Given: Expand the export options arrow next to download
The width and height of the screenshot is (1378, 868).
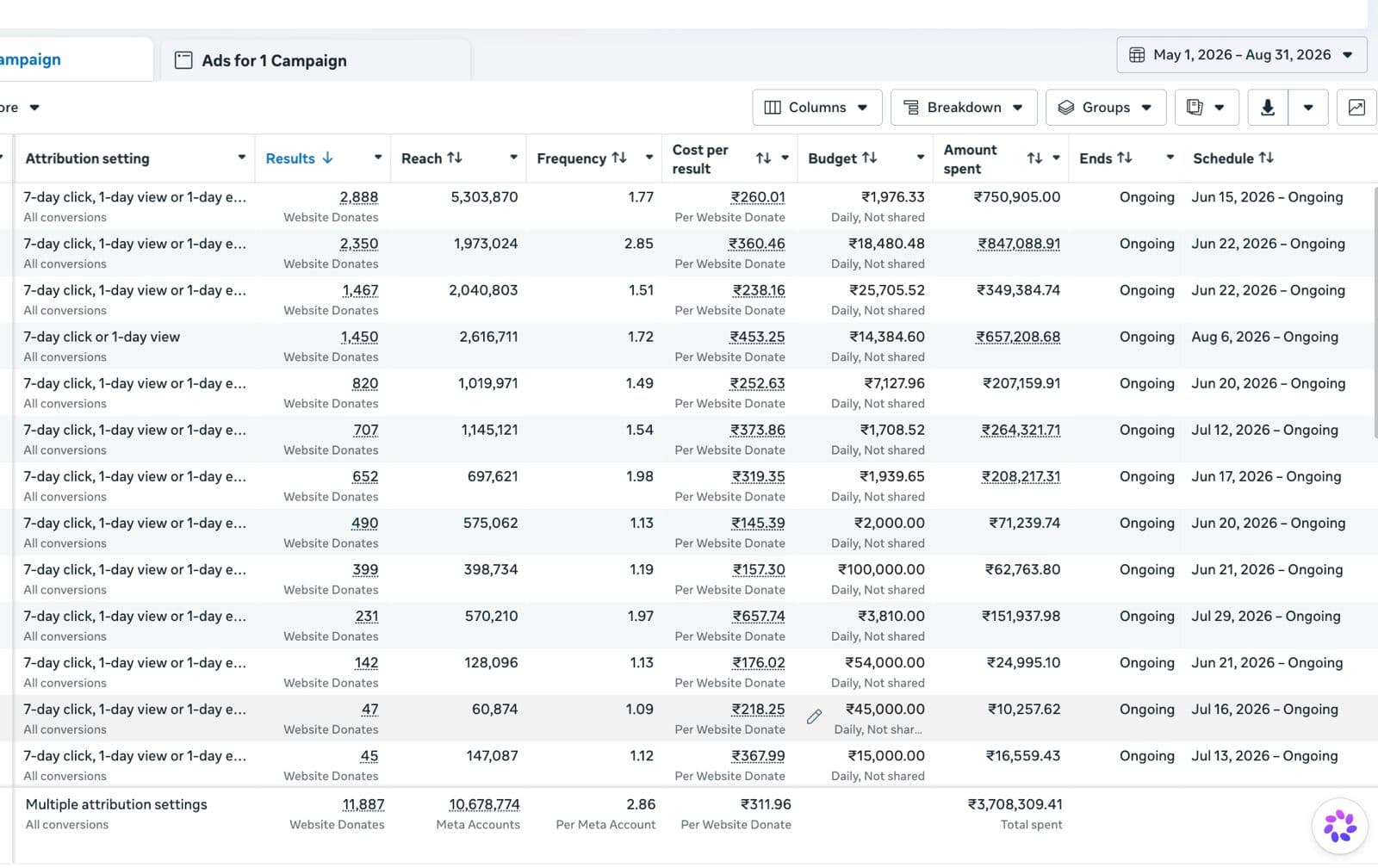Looking at the screenshot, I should click(x=1308, y=108).
